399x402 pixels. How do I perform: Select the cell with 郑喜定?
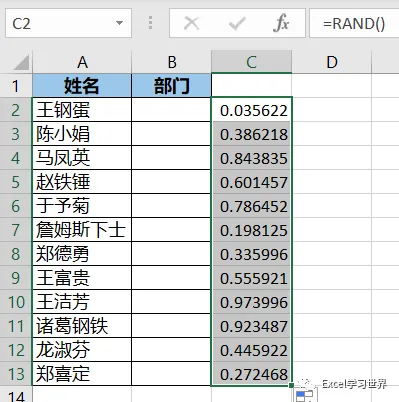tap(82, 374)
